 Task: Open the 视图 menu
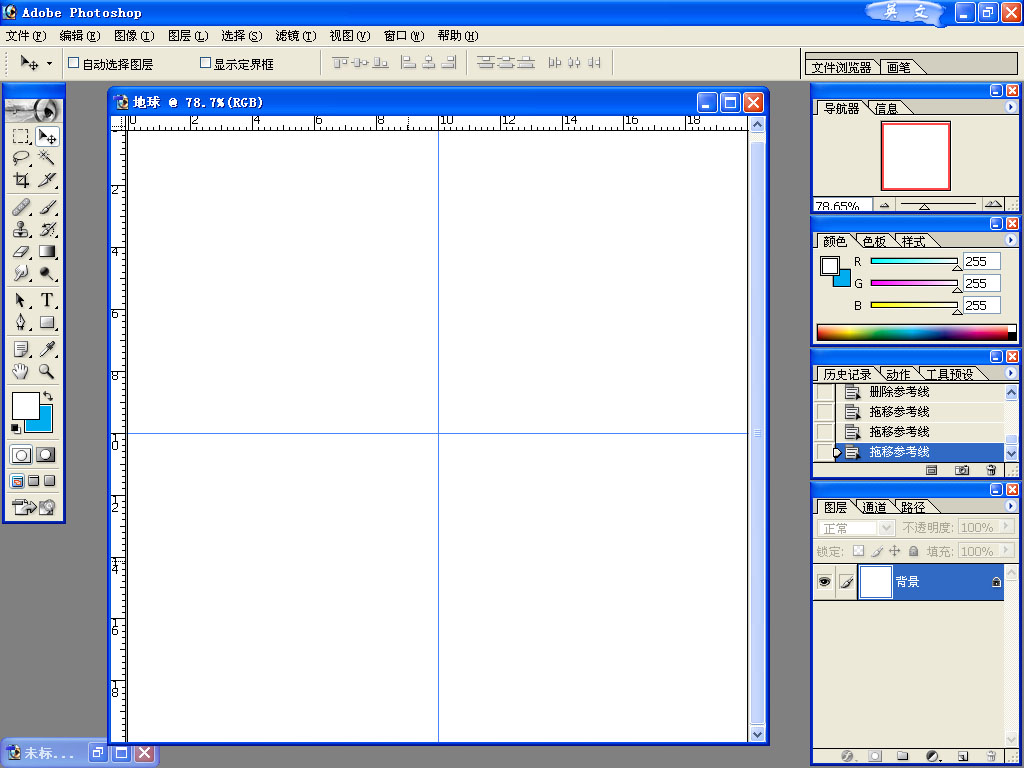click(350, 36)
